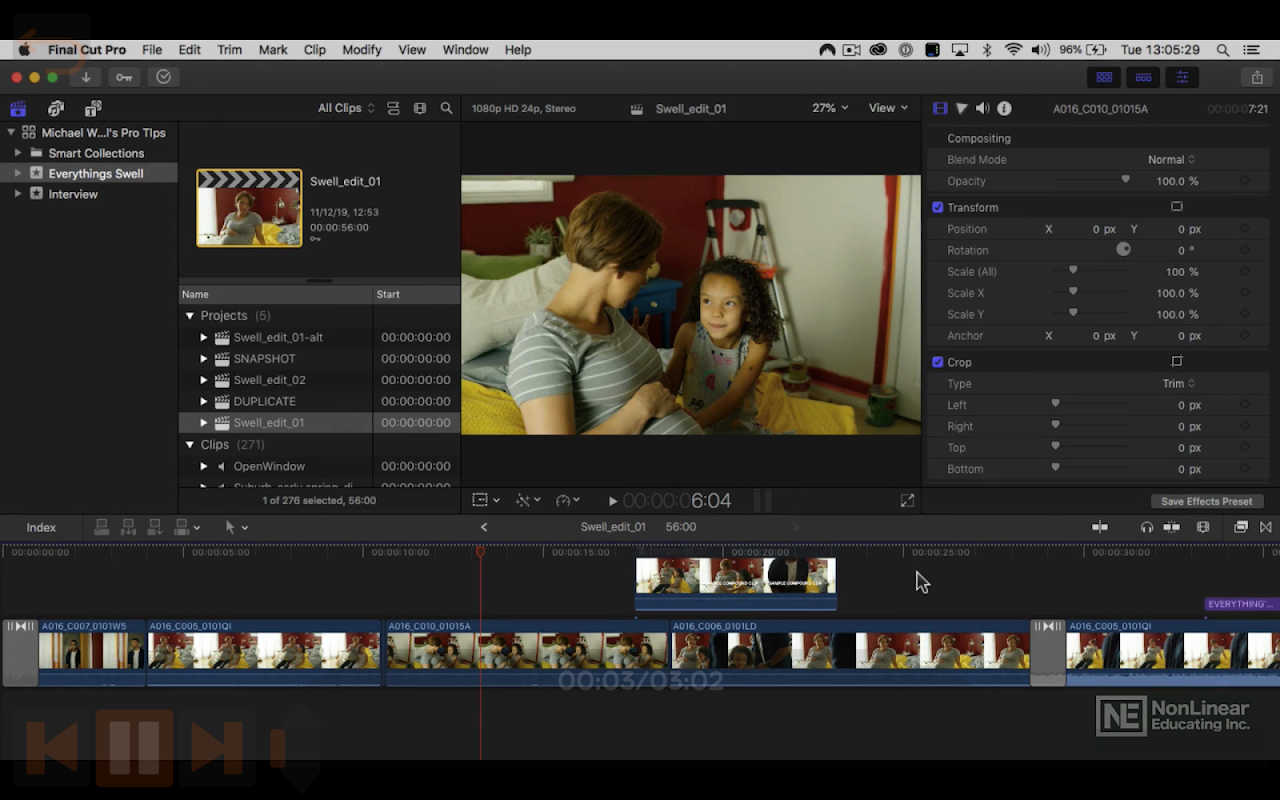The image size is (1280, 800).
Task: Open the 27% zoom dropdown
Action: [x=829, y=108]
